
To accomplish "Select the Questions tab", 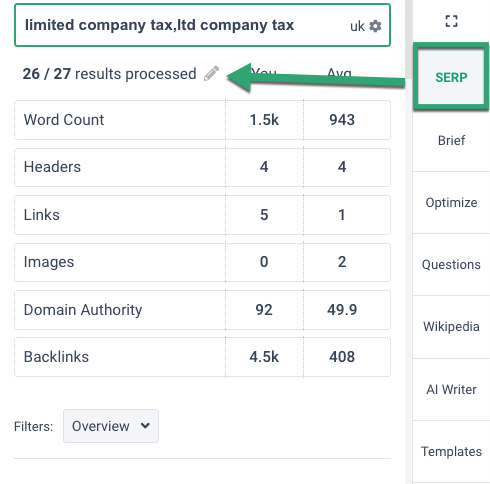I will click(451, 265).
